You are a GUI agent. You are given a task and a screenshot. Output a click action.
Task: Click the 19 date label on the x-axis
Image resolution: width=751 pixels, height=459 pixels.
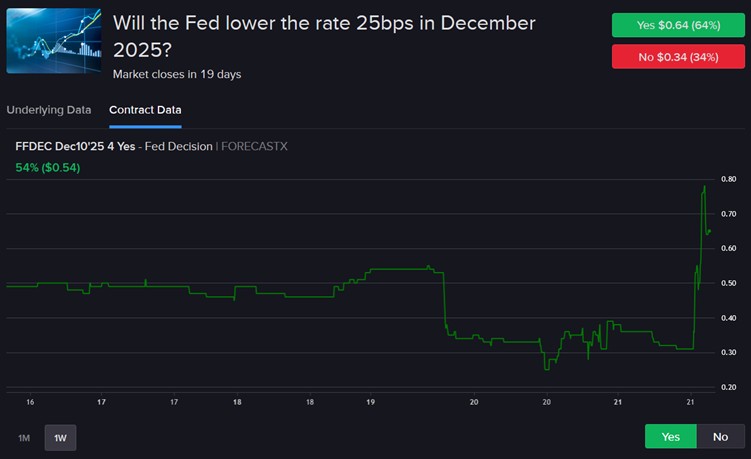(x=370, y=402)
